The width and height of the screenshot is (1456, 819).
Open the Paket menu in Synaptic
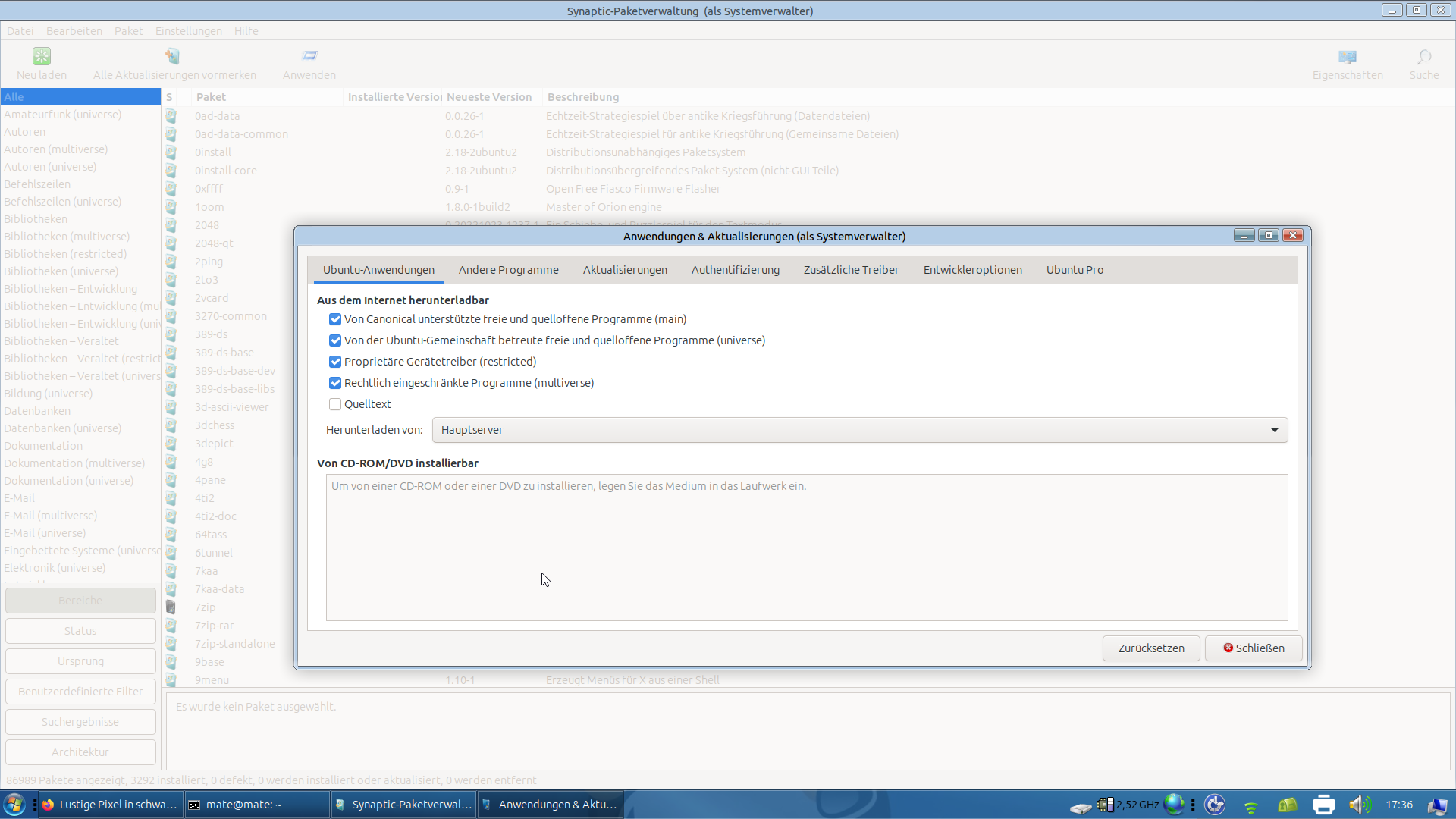point(128,31)
